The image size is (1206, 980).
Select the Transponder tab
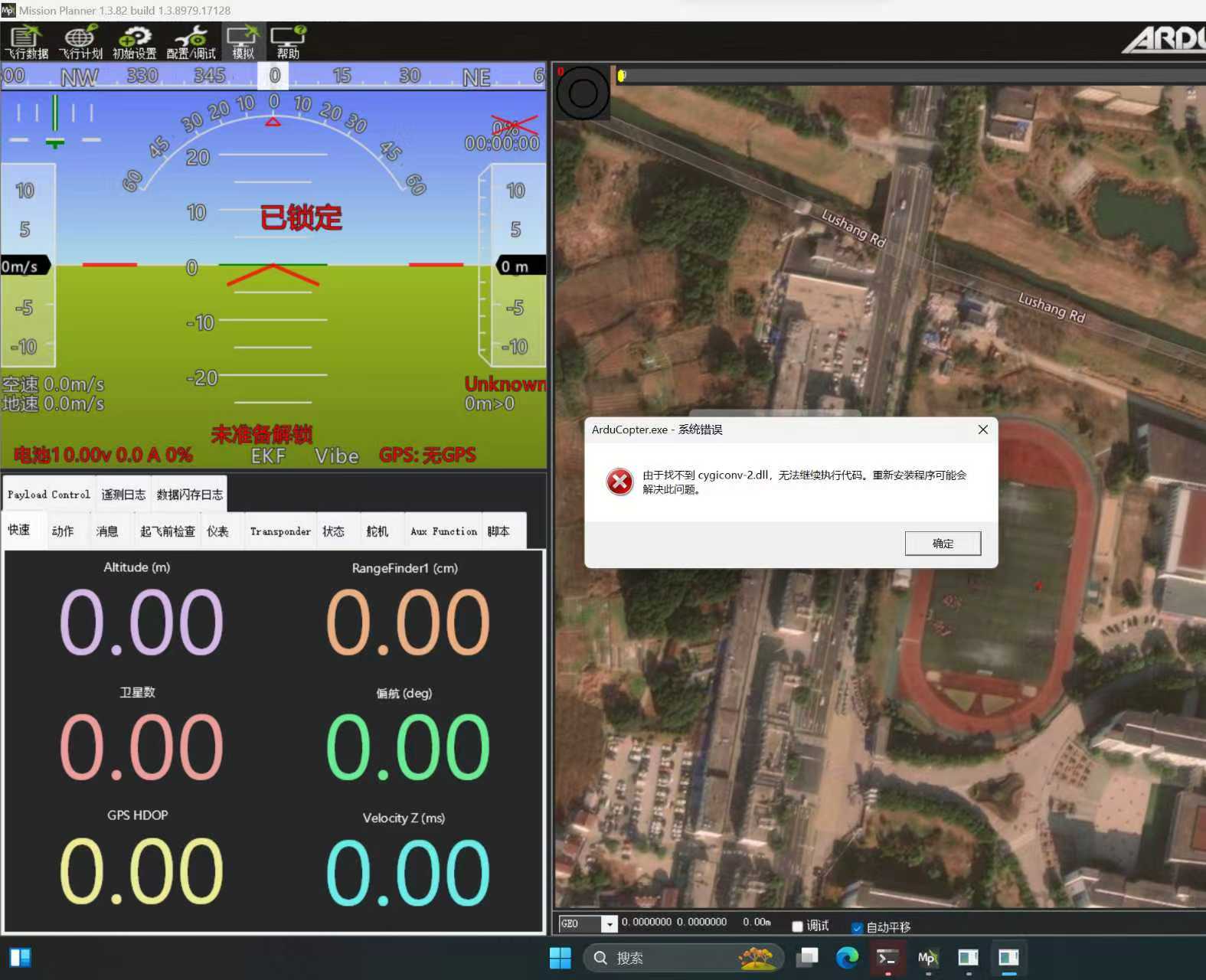click(280, 531)
